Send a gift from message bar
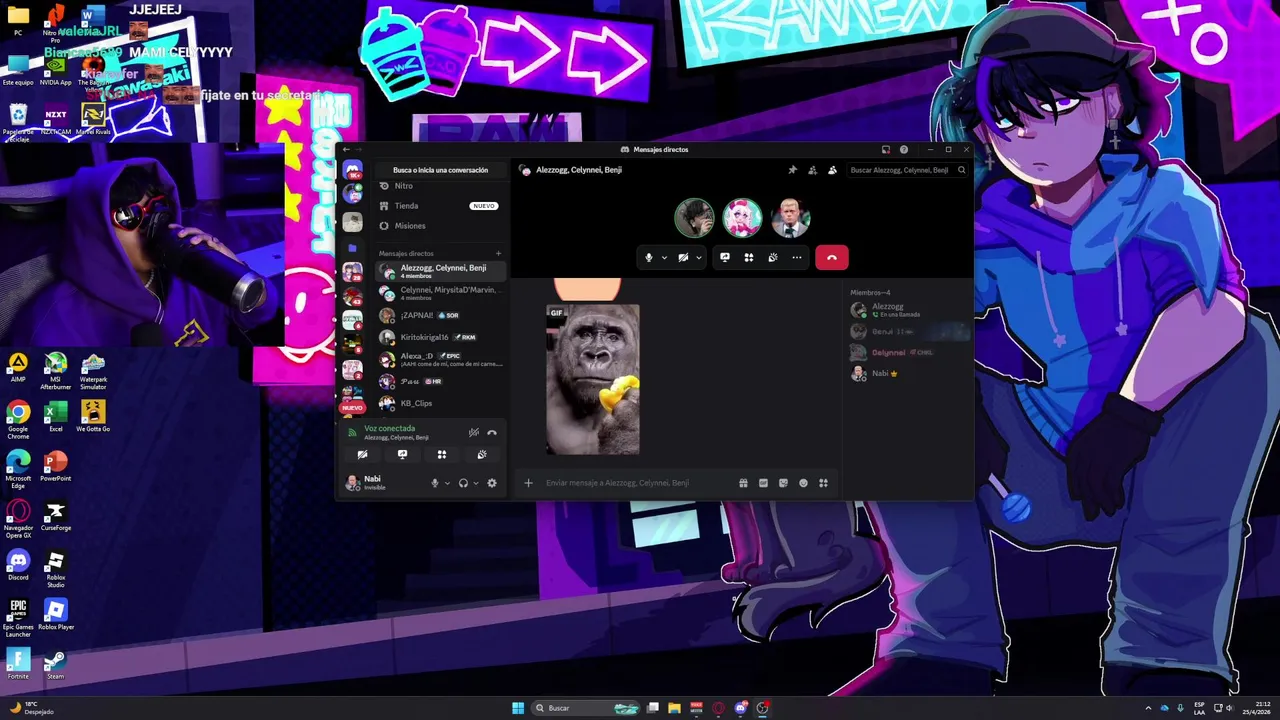Viewport: 1280px width, 720px height. click(743, 483)
